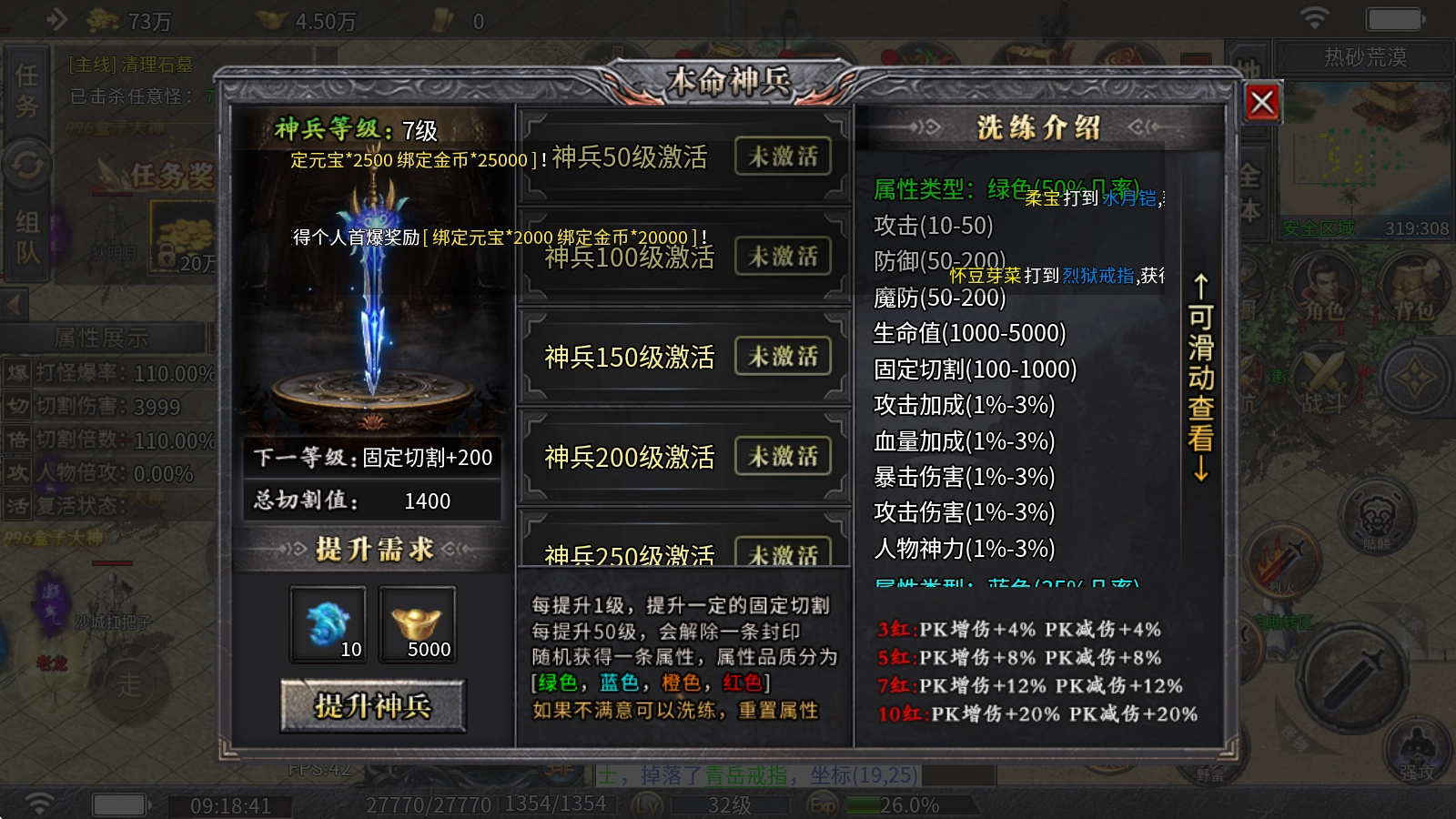Click the glowing blue sword artifact image
This screenshot has height=819, width=1456.
pos(372,287)
